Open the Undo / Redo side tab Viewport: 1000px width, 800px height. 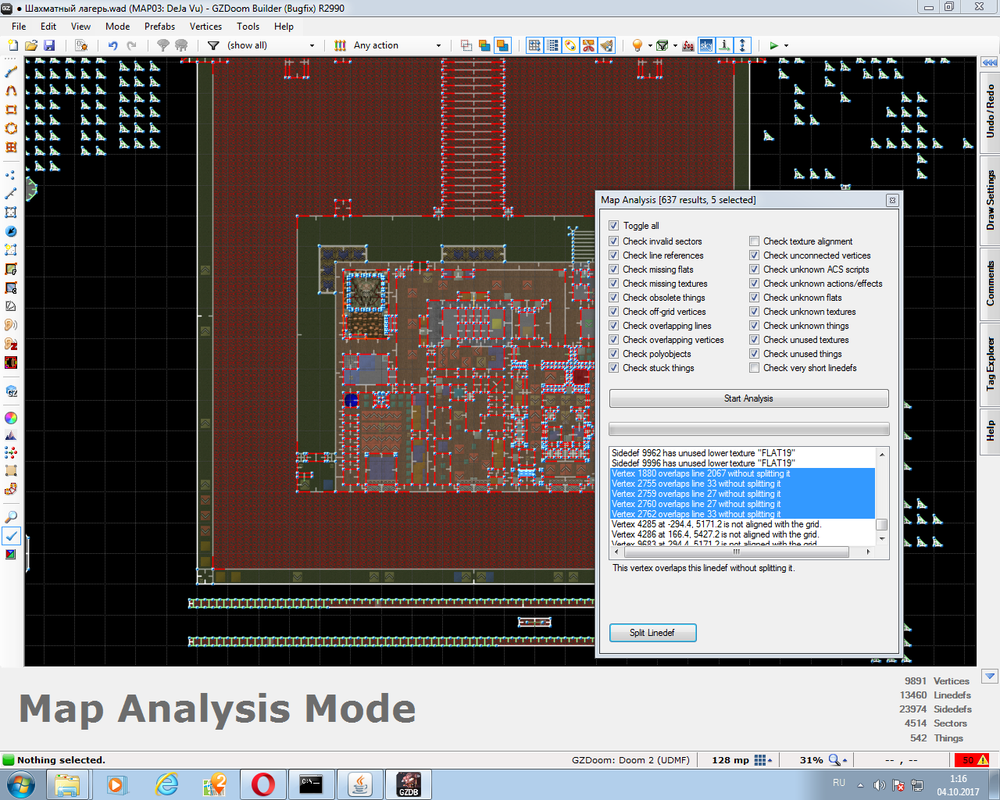[x=990, y=111]
